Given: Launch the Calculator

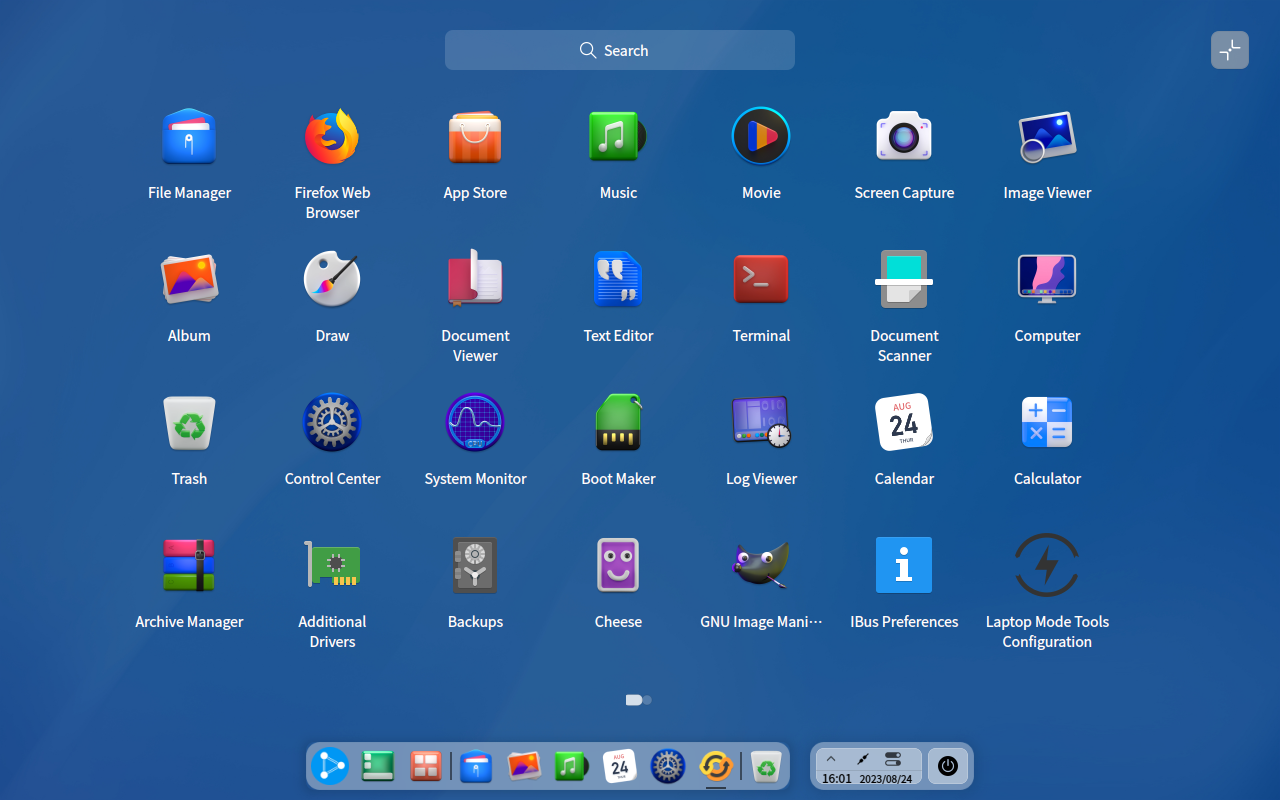Looking at the screenshot, I should 1047,422.
